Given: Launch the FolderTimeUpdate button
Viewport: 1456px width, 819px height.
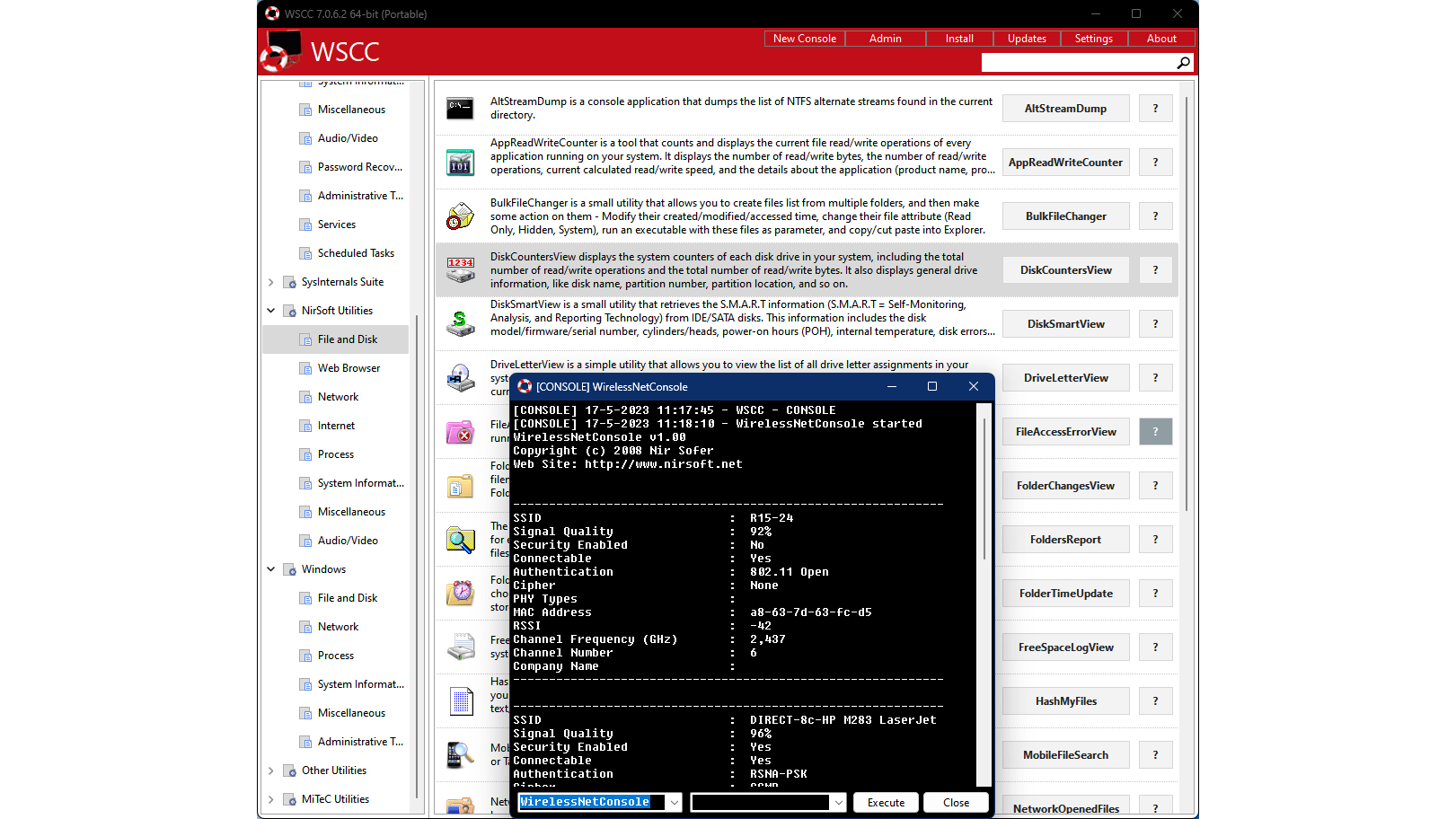Looking at the screenshot, I should tap(1066, 594).
